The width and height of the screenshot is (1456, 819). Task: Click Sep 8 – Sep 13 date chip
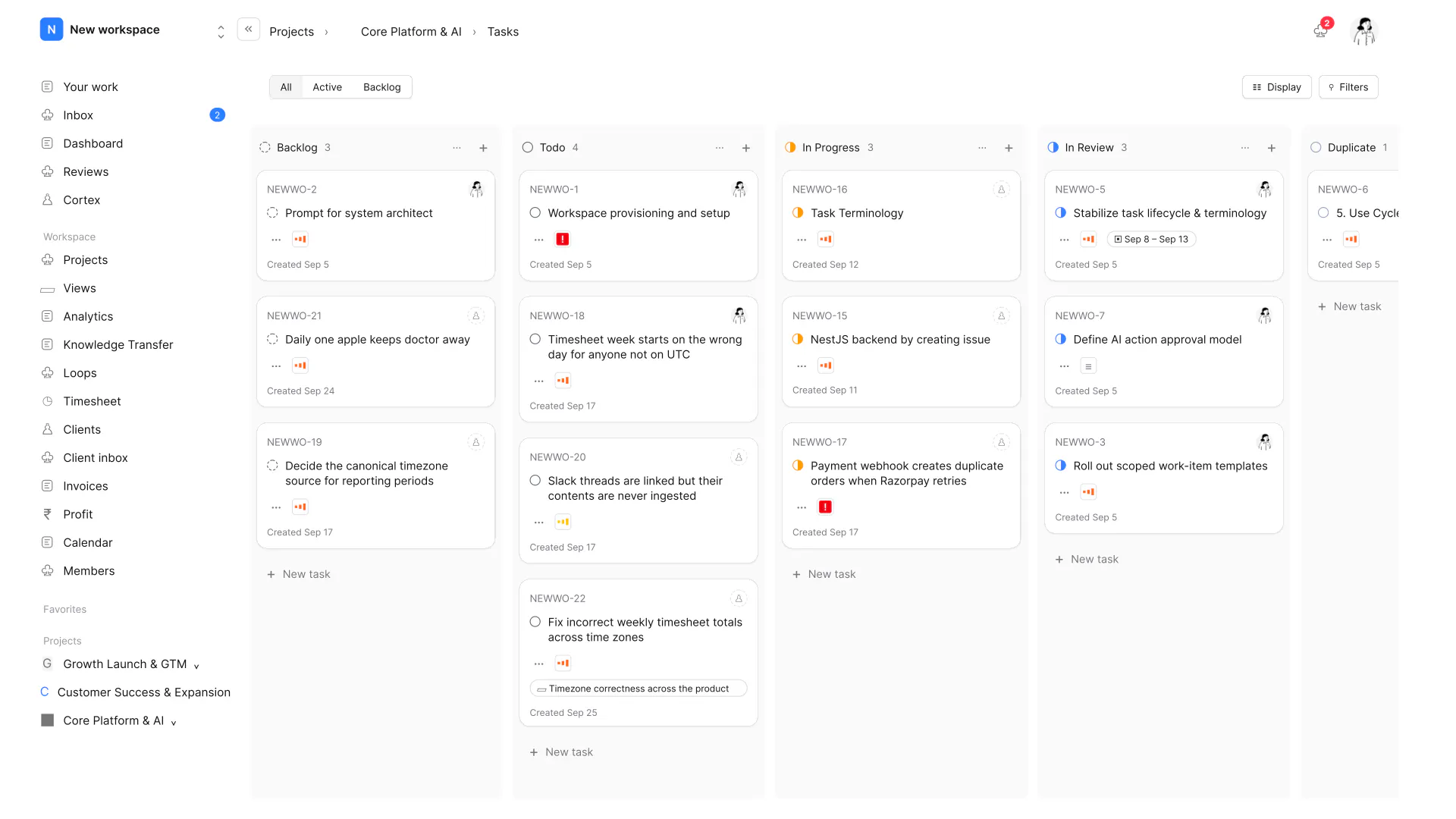pos(1151,239)
